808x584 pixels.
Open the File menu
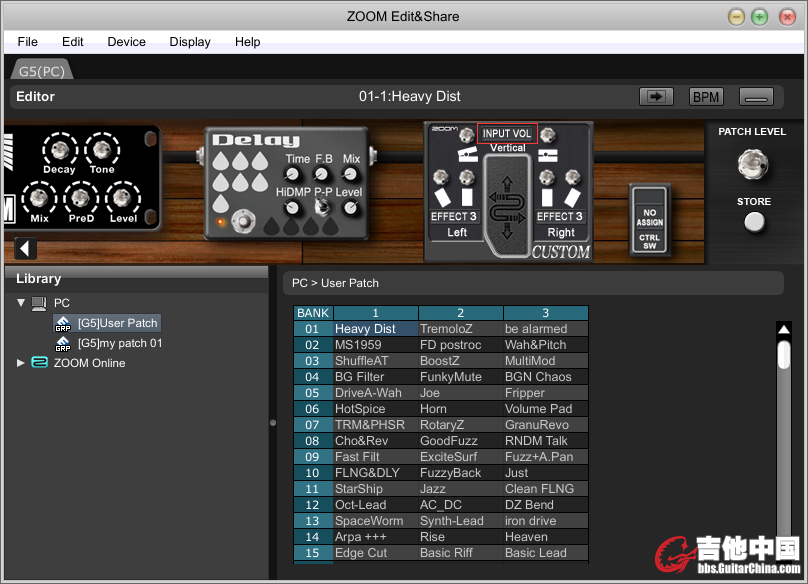27,42
